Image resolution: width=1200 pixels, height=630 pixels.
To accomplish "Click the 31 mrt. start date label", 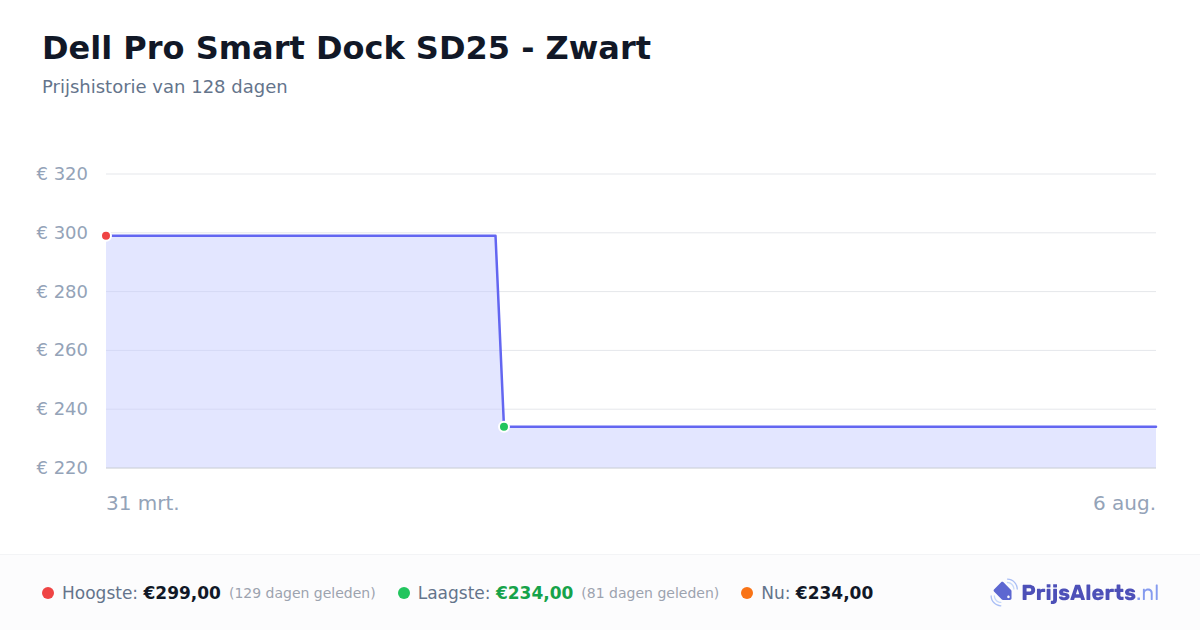I will tap(143, 503).
